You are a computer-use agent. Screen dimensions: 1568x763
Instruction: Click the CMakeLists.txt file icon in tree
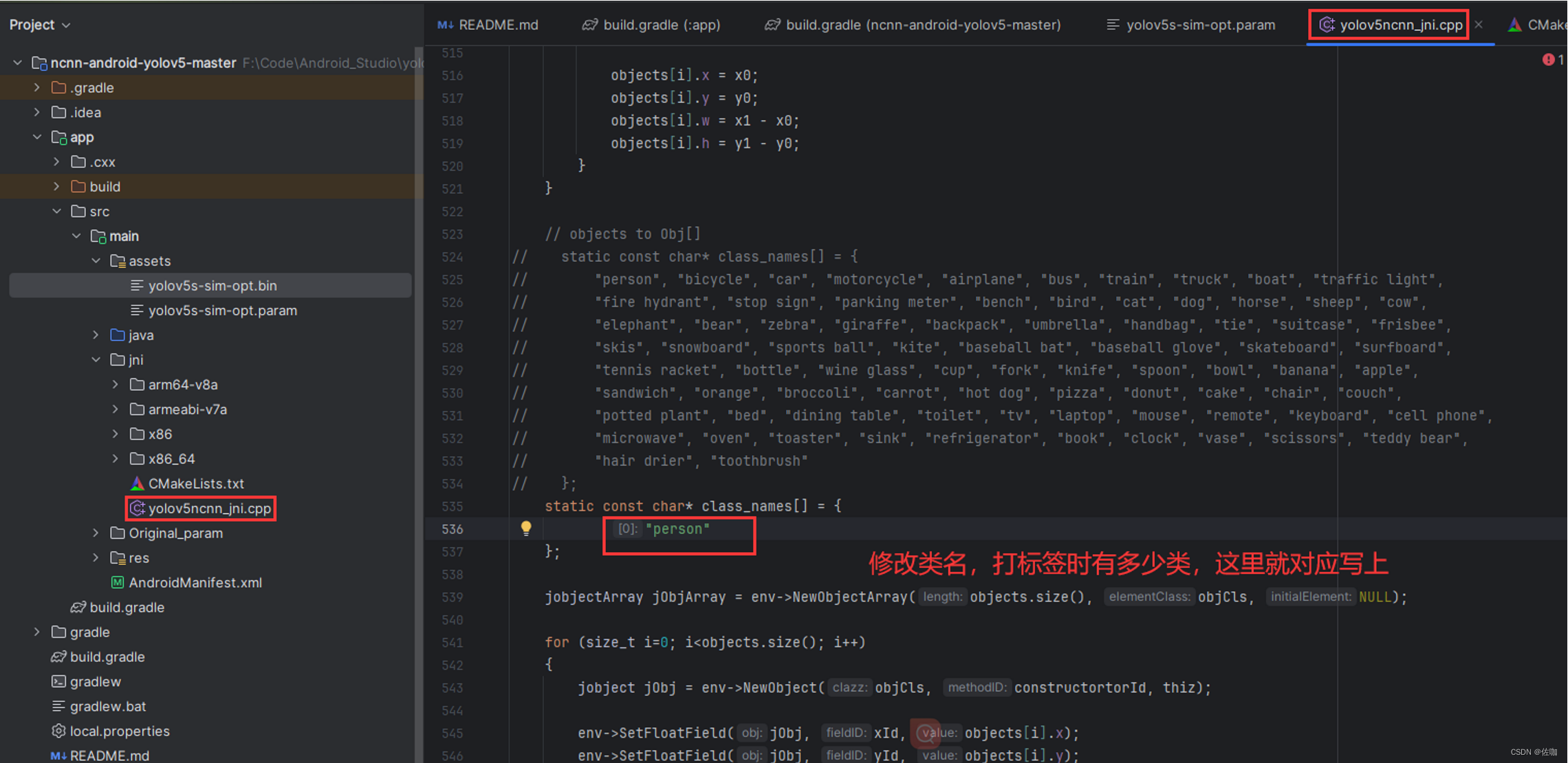coord(137,483)
